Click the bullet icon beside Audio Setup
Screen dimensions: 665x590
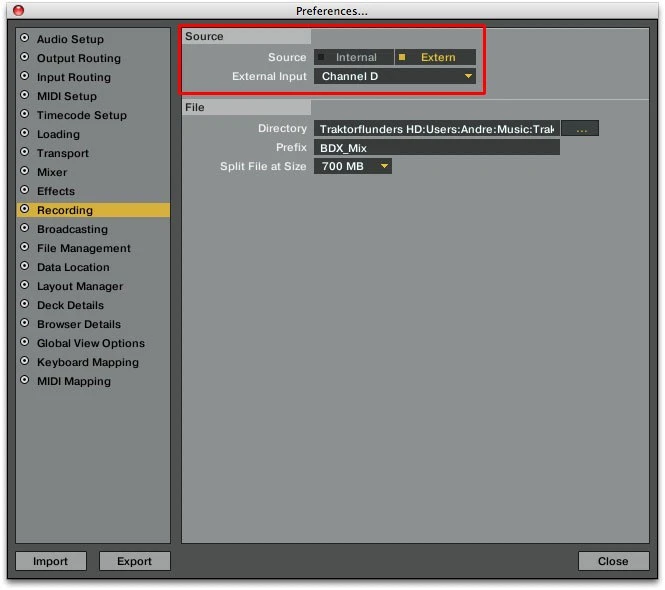point(24,39)
